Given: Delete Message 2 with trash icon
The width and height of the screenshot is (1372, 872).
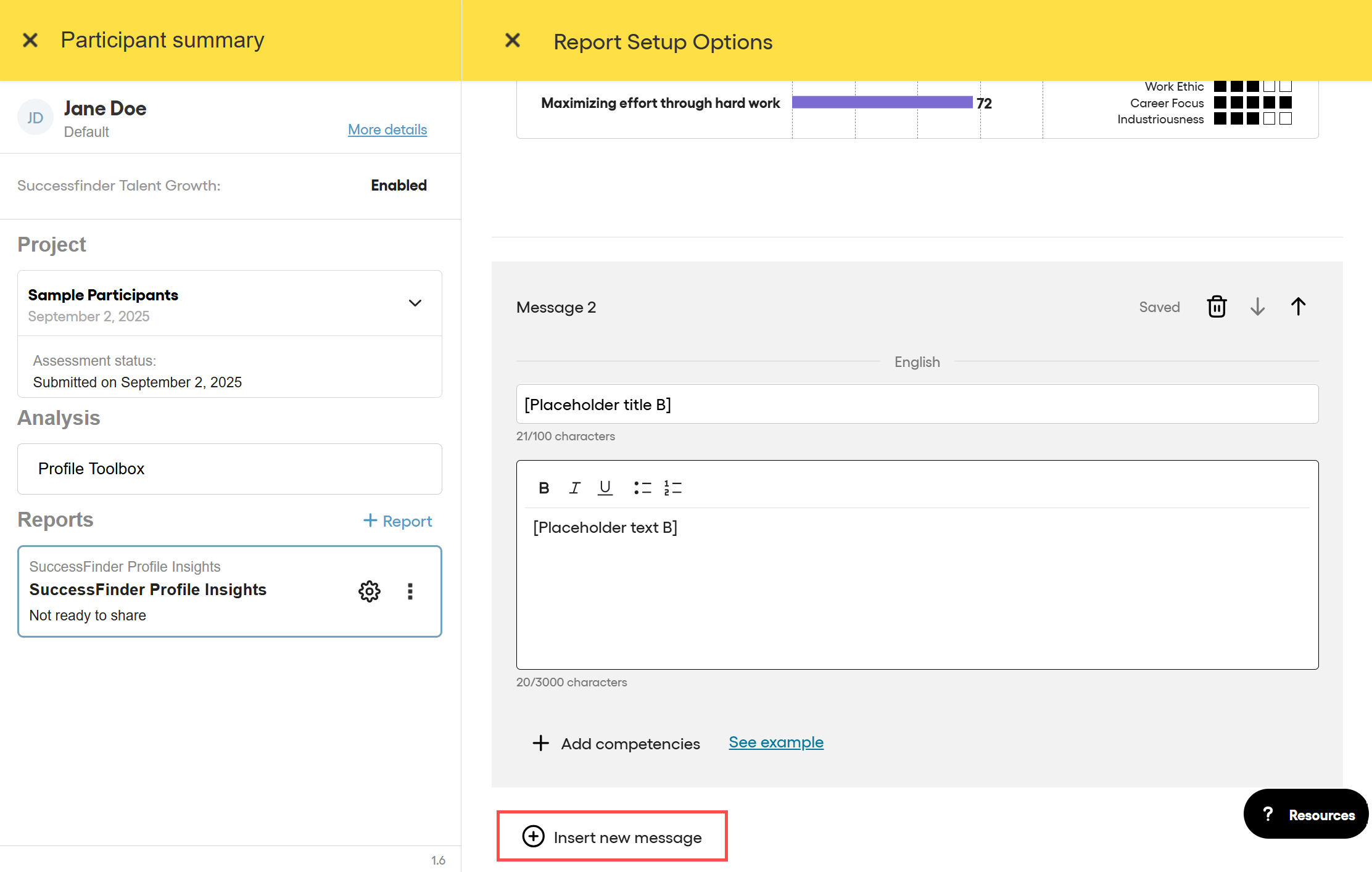Looking at the screenshot, I should pyautogui.click(x=1217, y=306).
